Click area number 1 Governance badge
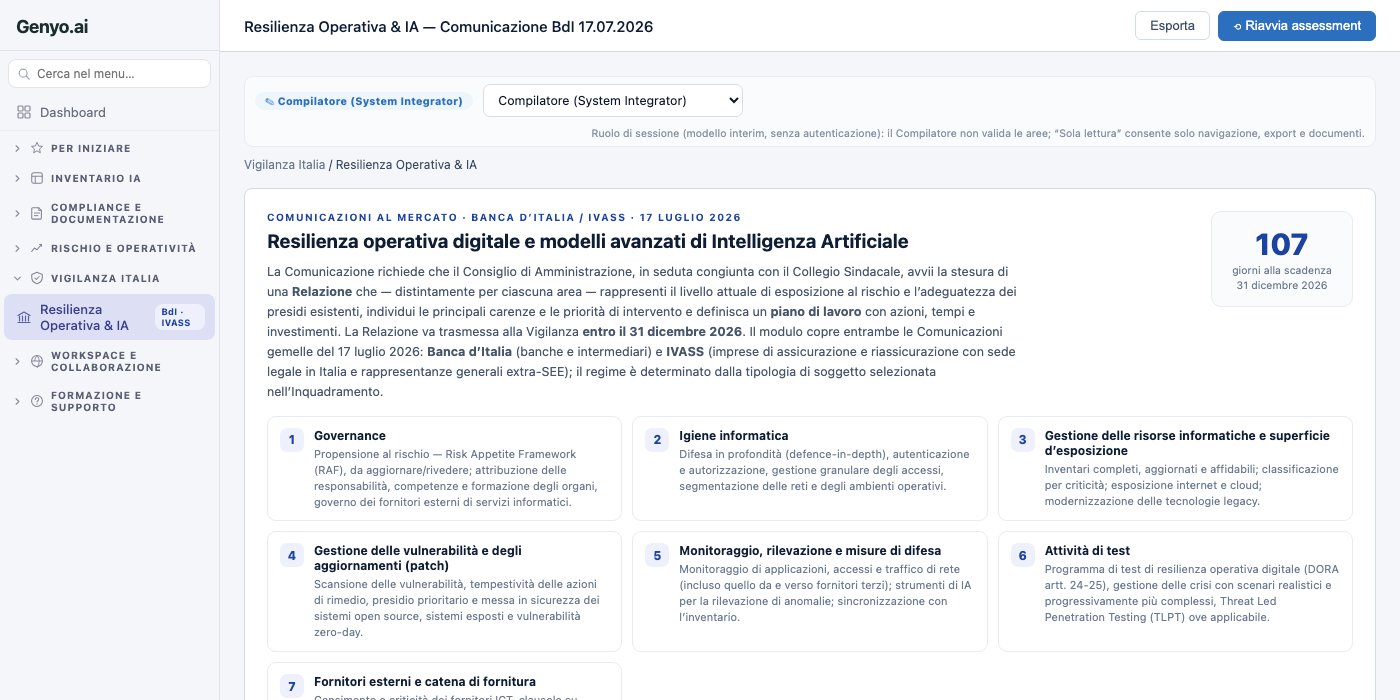 (292, 440)
